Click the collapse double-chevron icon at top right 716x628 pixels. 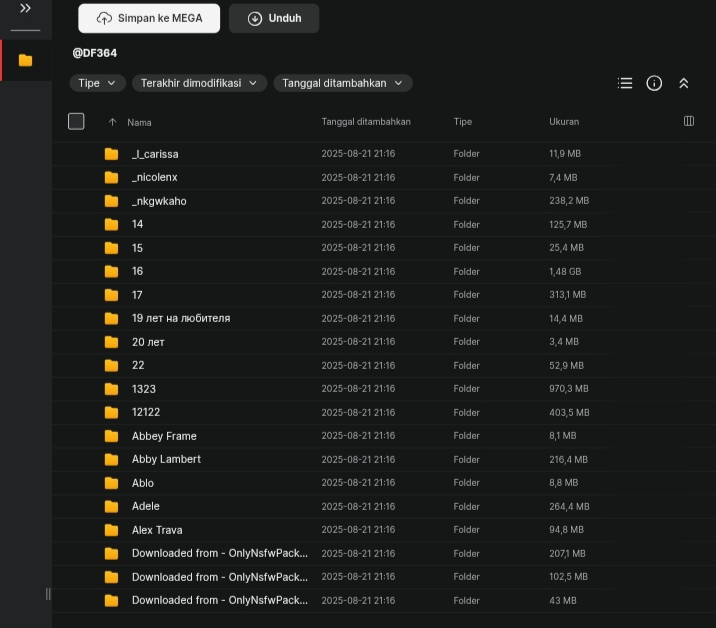684,83
